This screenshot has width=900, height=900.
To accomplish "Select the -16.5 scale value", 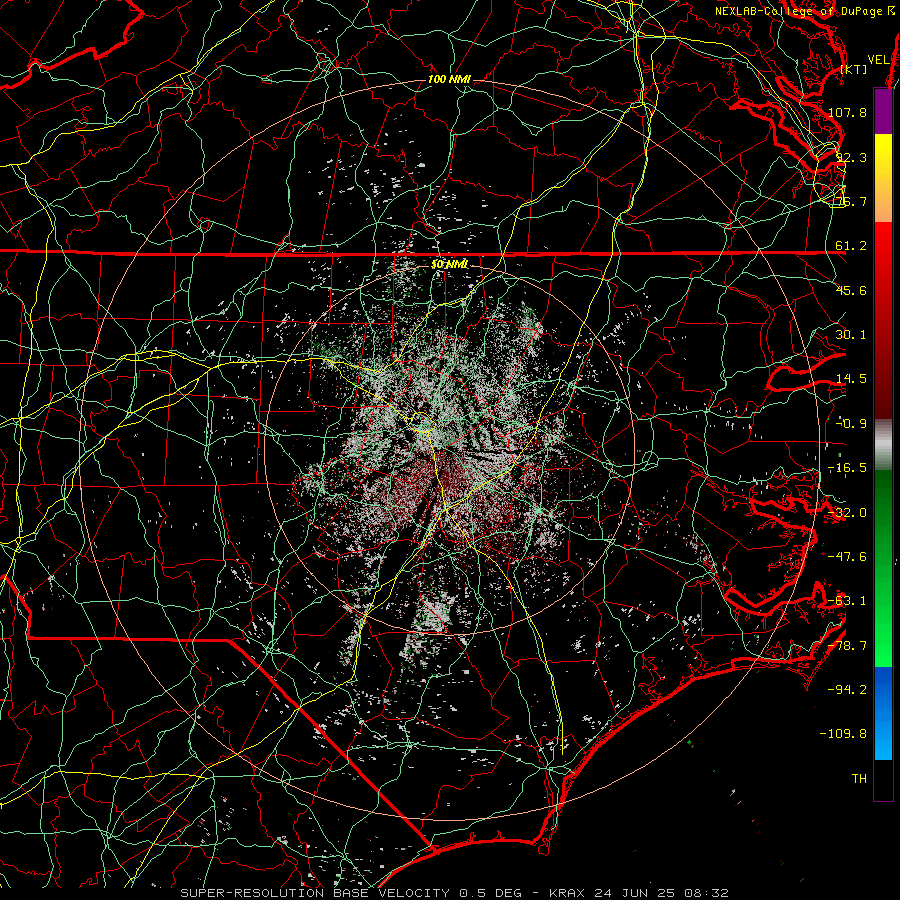I will point(847,468).
